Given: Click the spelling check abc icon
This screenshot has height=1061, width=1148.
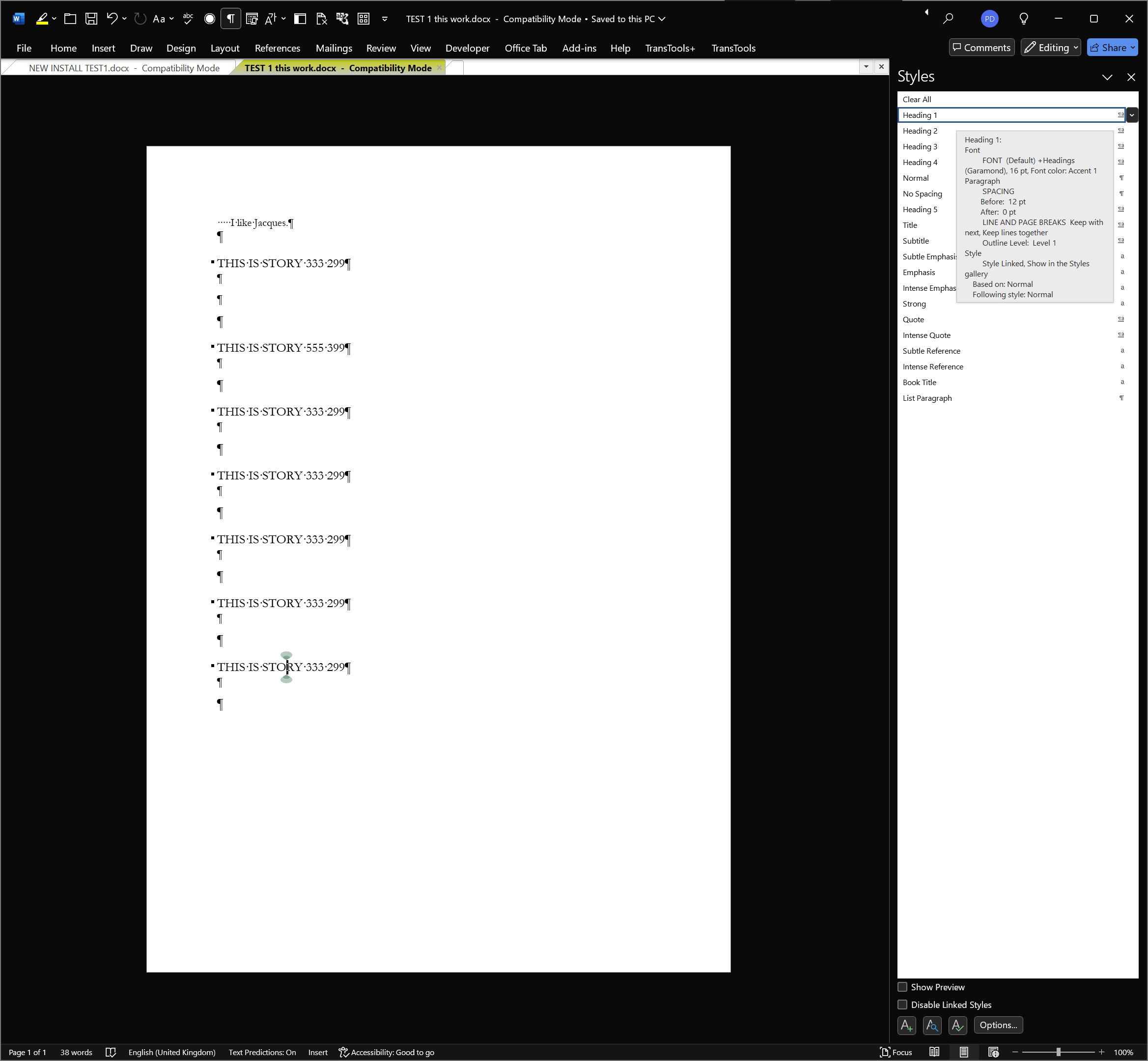Looking at the screenshot, I should [188, 19].
